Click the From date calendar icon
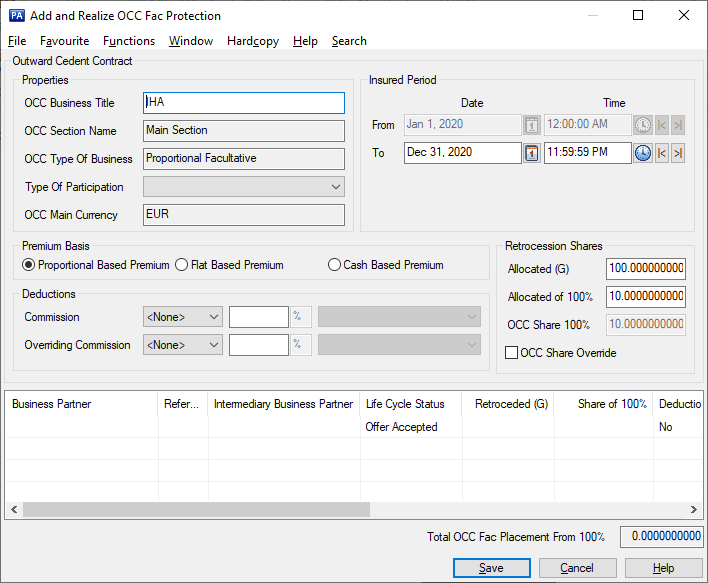Viewport: 708px width, 583px height. tap(531, 125)
